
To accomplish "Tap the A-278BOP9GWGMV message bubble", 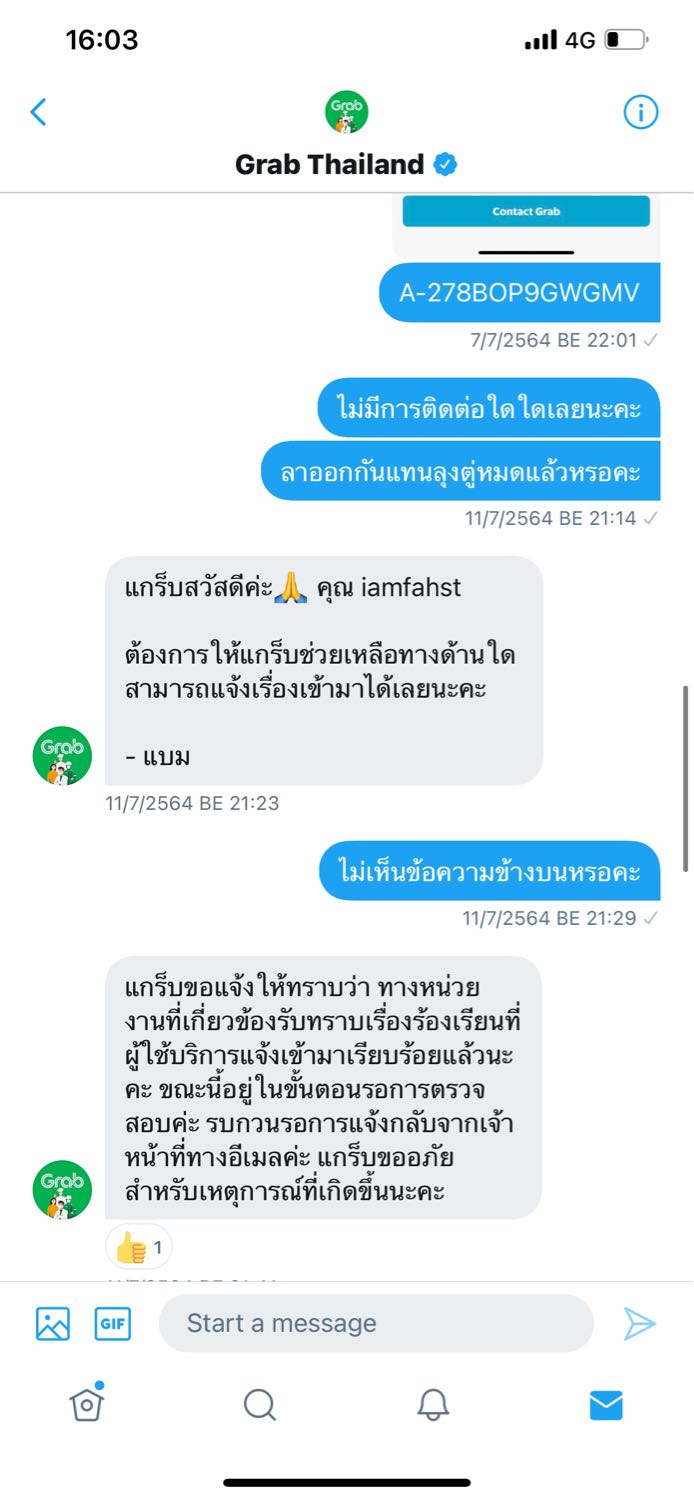I will 520,292.
